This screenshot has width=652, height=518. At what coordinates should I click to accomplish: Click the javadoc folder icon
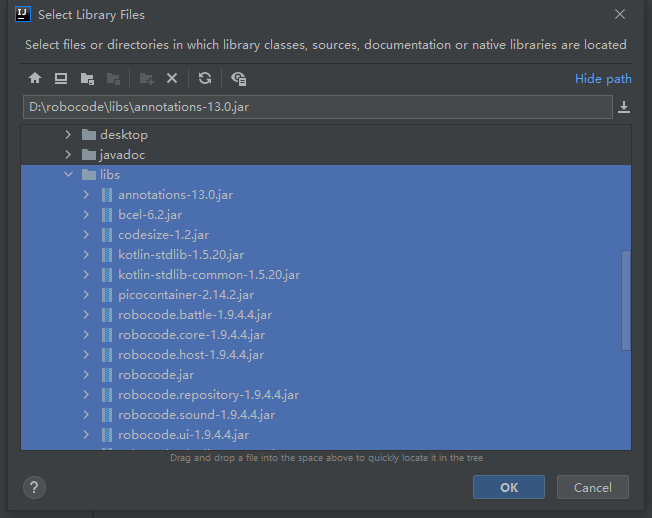coord(89,155)
